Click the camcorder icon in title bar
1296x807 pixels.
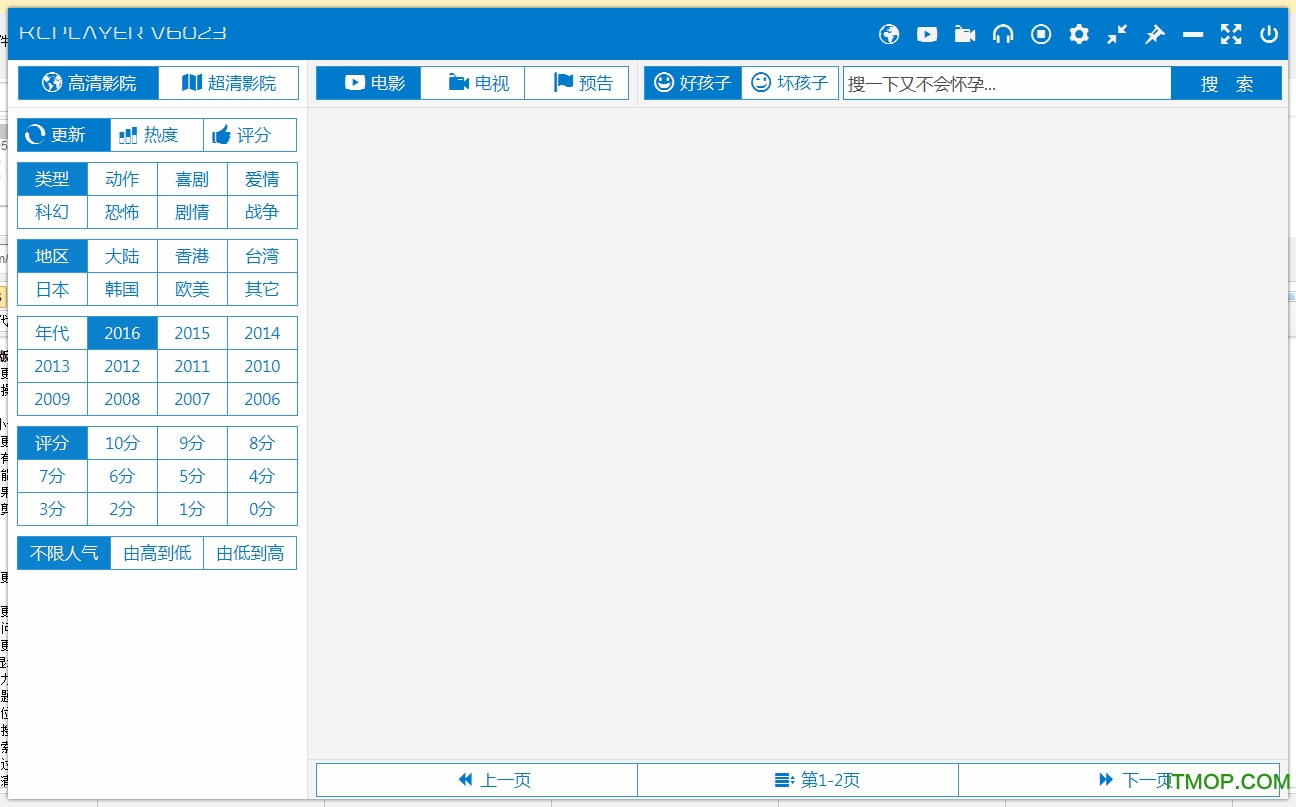tap(965, 34)
